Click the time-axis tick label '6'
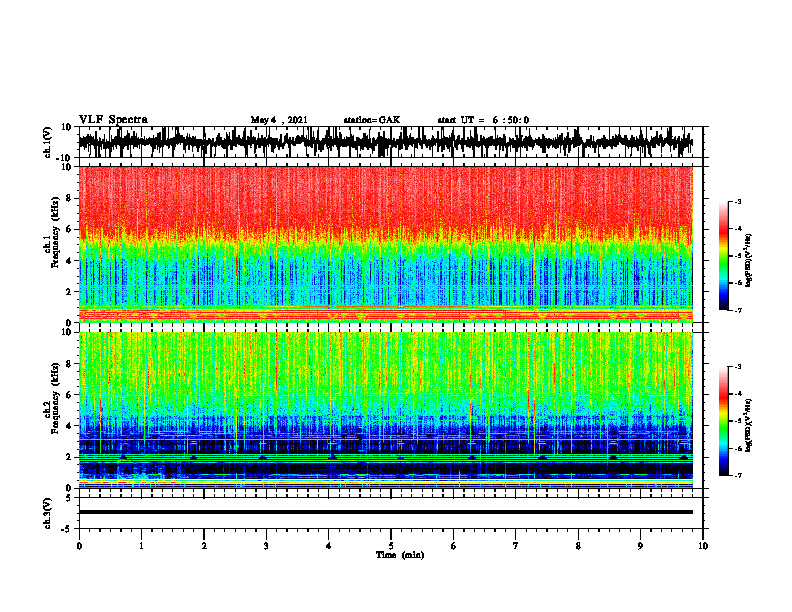The width and height of the screenshot is (792, 612). [454, 546]
